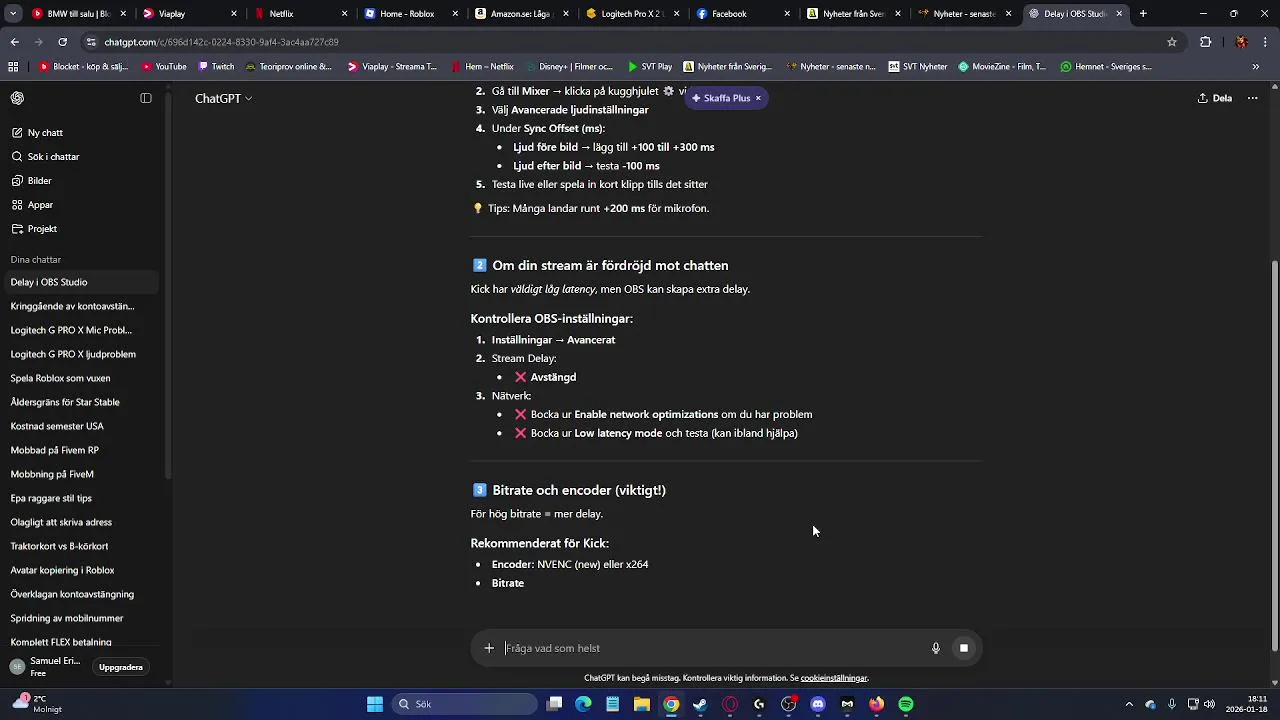Image resolution: width=1280 pixels, height=720 pixels.
Task: Dismiss the Skaffa Plus banner
Action: point(758,98)
